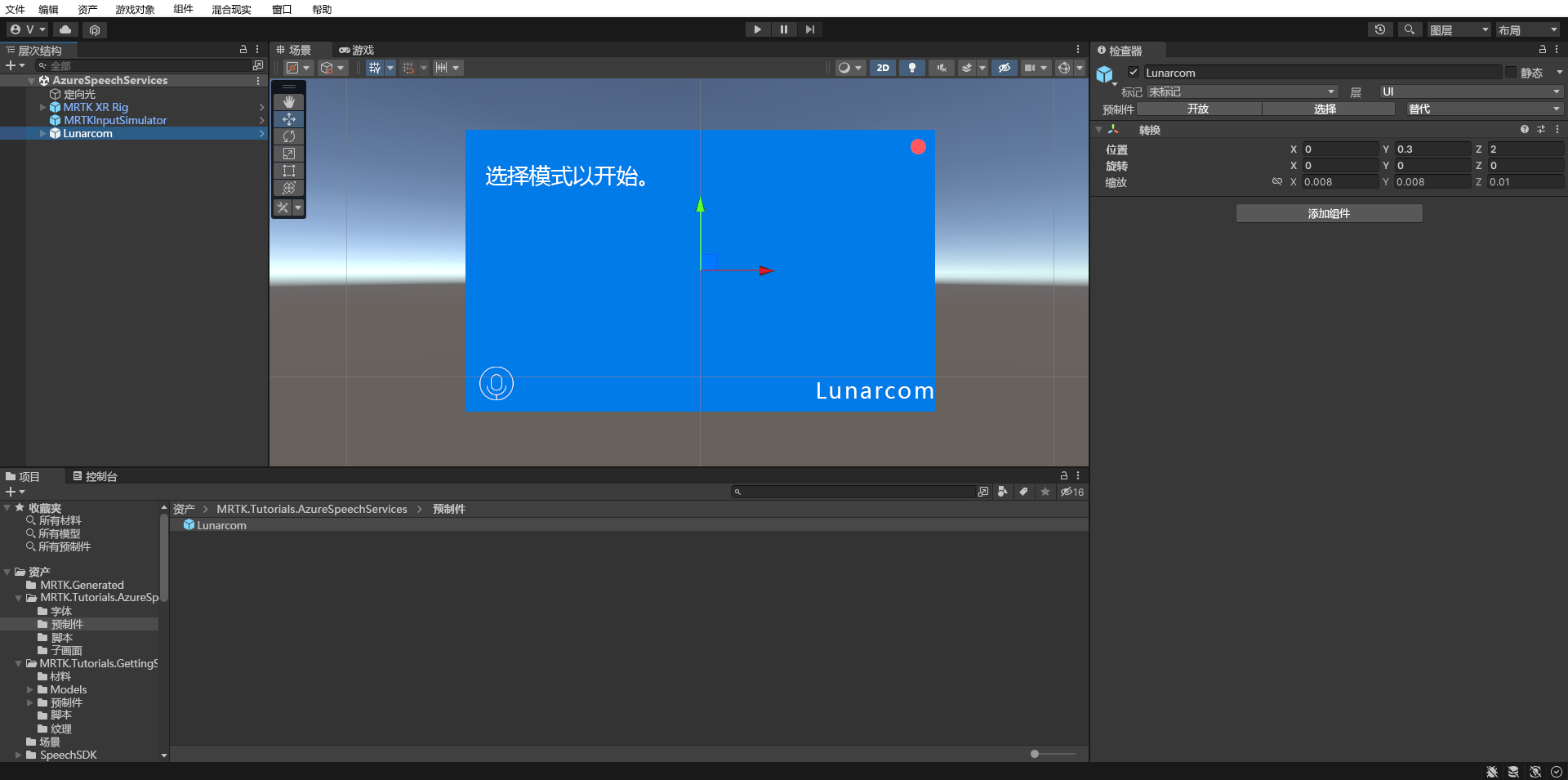Select the Hand view tool

(289, 102)
